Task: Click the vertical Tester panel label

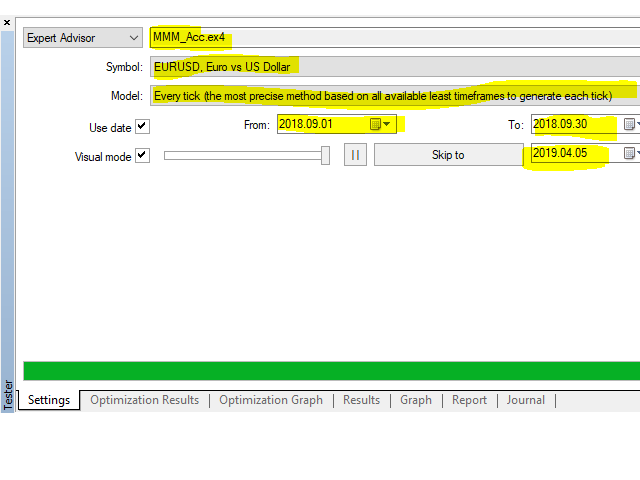Action: (x=8, y=395)
